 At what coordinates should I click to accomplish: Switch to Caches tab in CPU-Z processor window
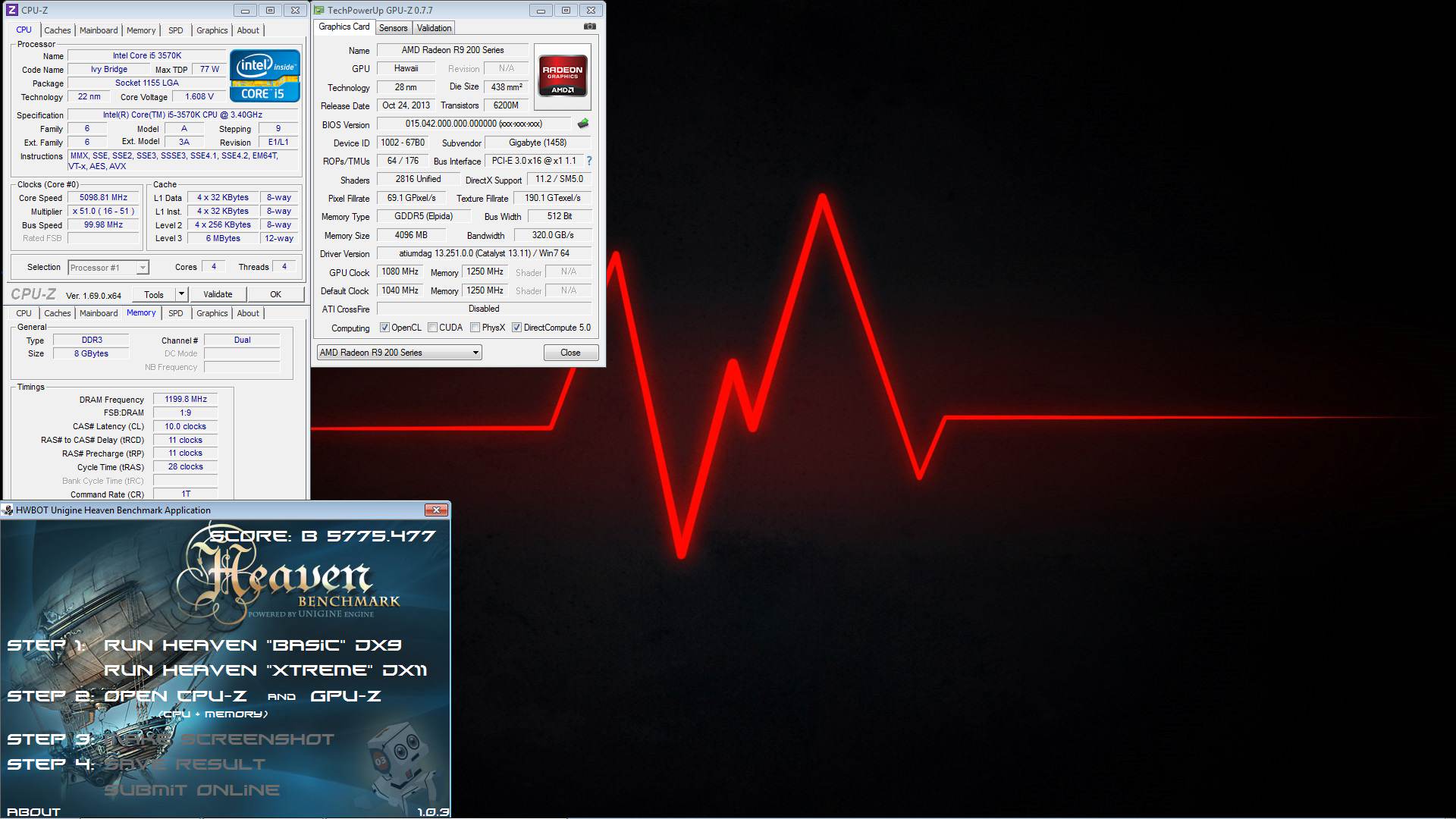click(x=57, y=30)
